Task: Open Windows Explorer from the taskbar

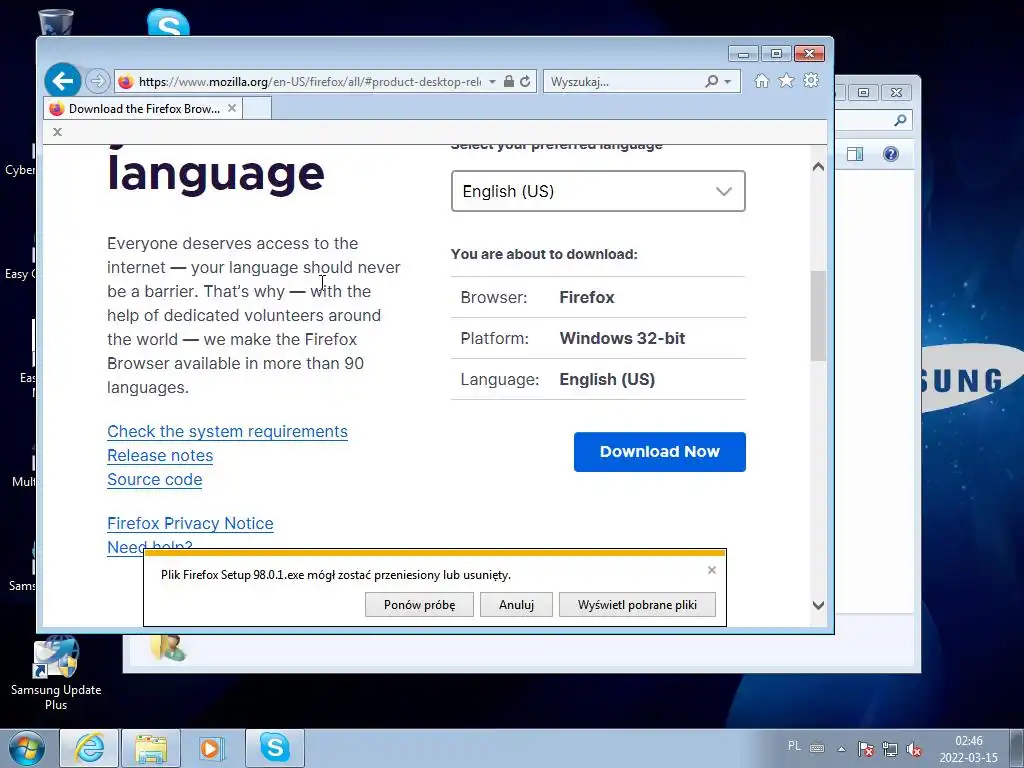Action: [x=151, y=748]
